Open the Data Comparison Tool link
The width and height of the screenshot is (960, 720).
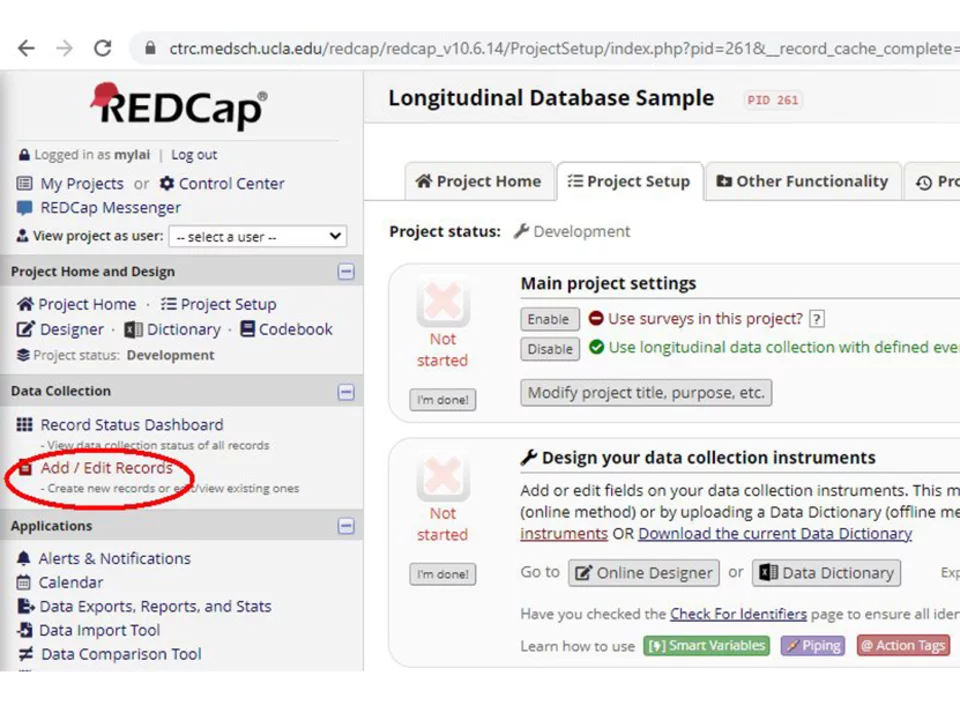point(121,654)
